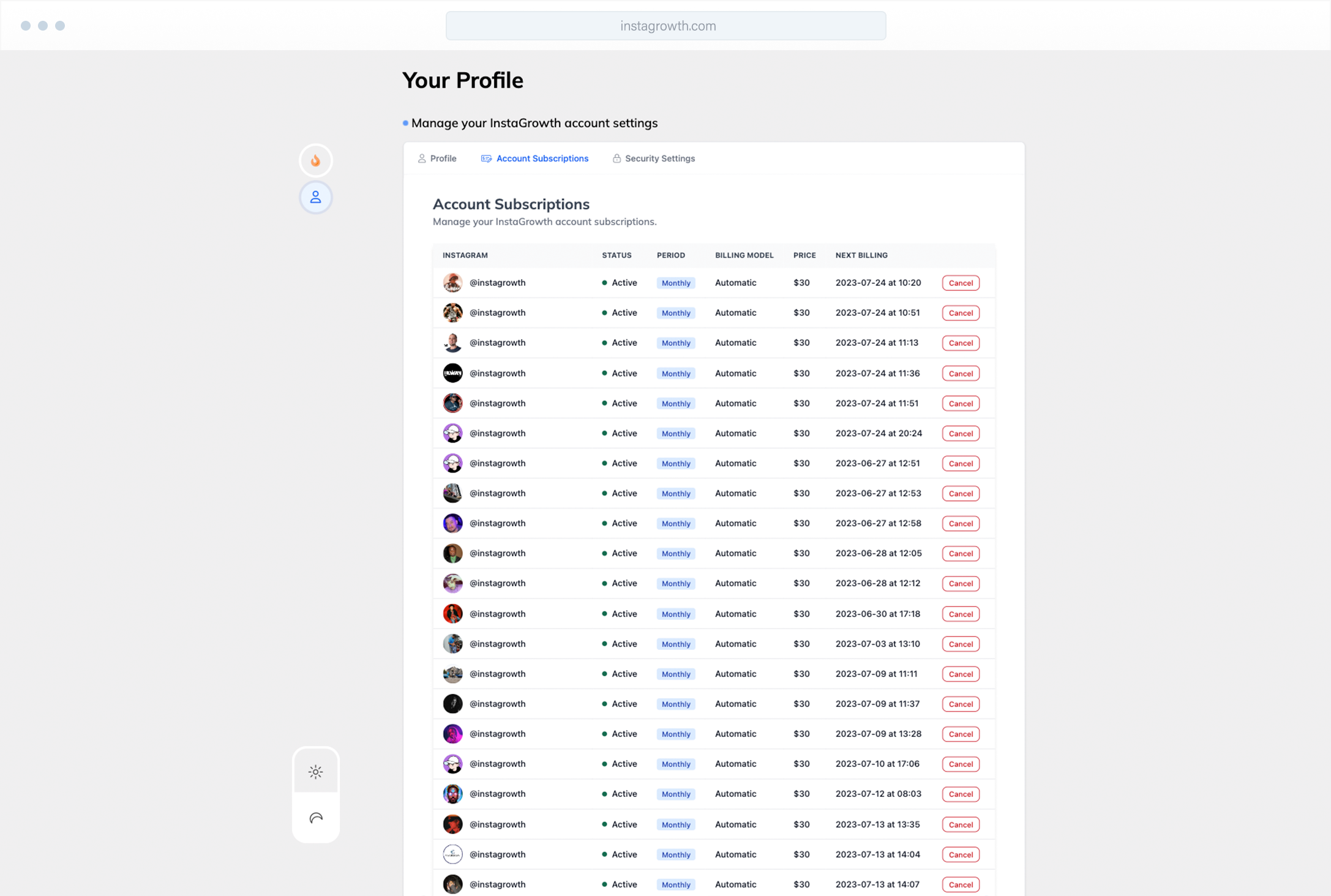
Task: Cancel subscription billing 2023-07-09 at 11:11
Action: [x=961, y=674]
